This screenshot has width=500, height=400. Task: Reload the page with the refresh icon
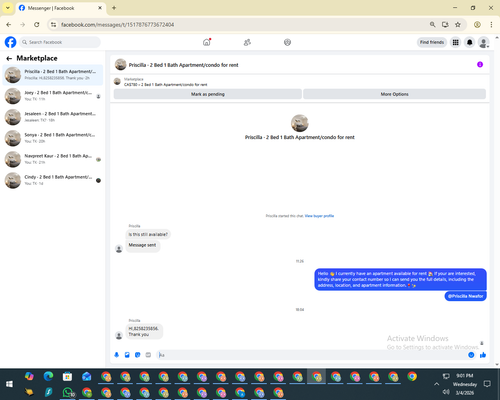[37, 25]
